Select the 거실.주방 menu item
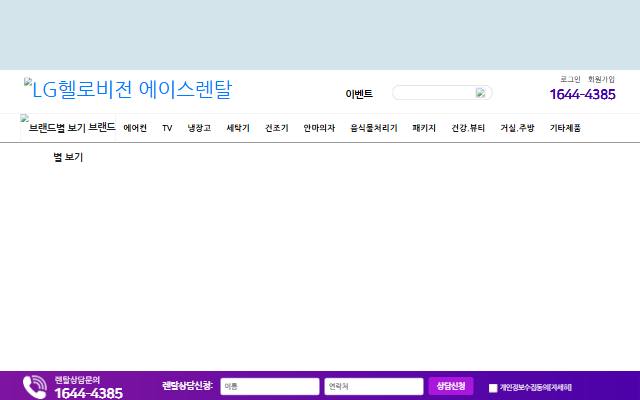This screenshot has height=400, width=640. [x=517, y=128]
